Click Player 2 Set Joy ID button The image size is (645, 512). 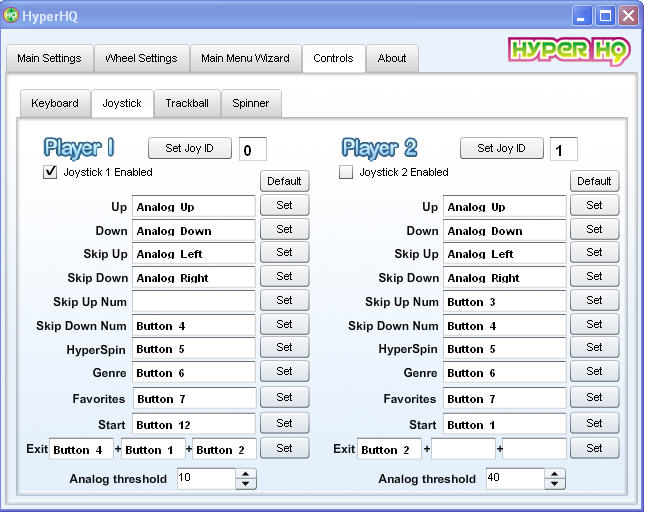[501, 148]
